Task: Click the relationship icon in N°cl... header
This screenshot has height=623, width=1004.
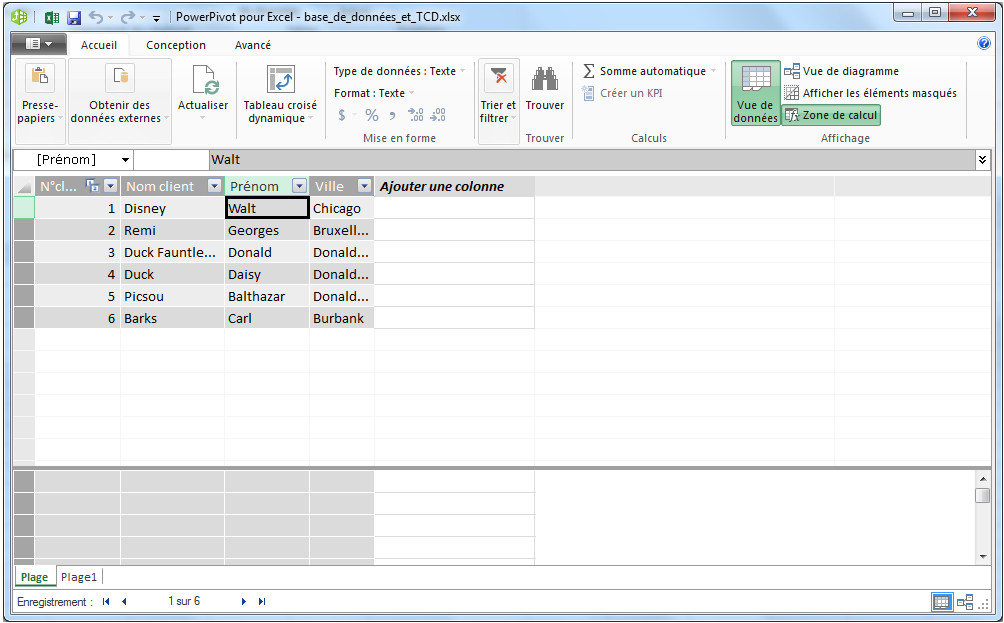Action: pos(93,186)
